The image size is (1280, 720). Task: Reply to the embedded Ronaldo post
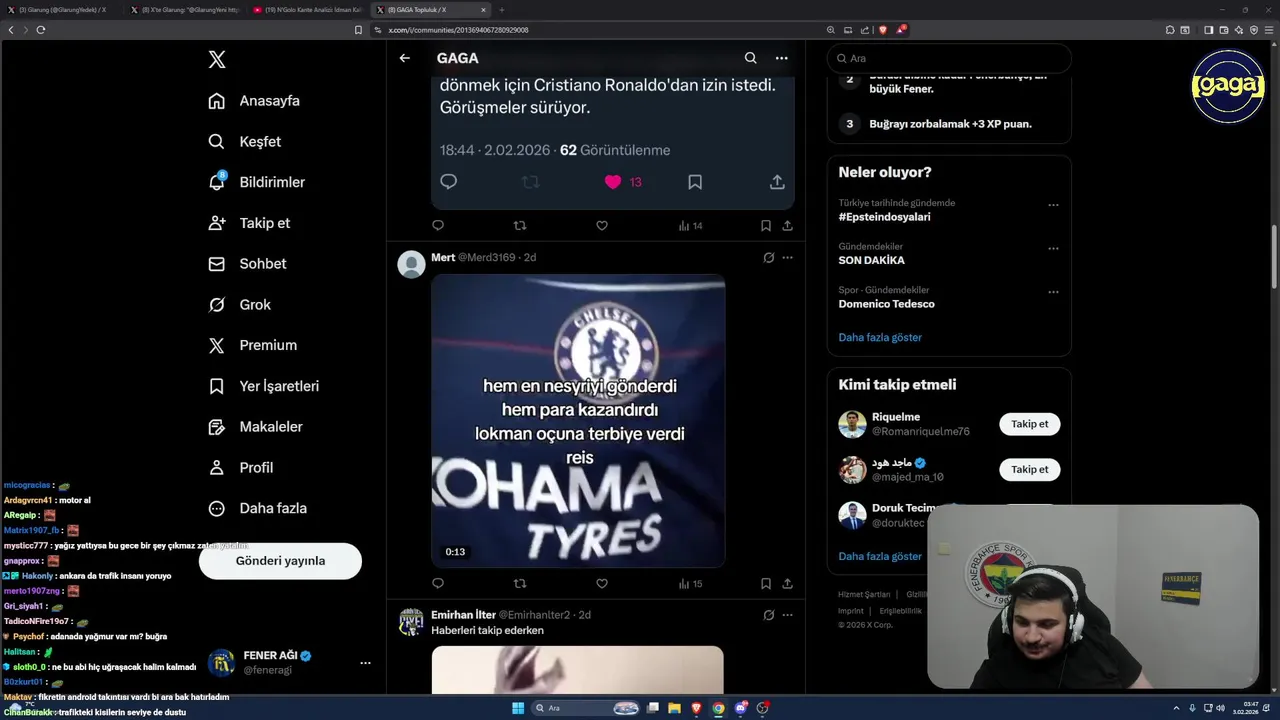(449, 182)
